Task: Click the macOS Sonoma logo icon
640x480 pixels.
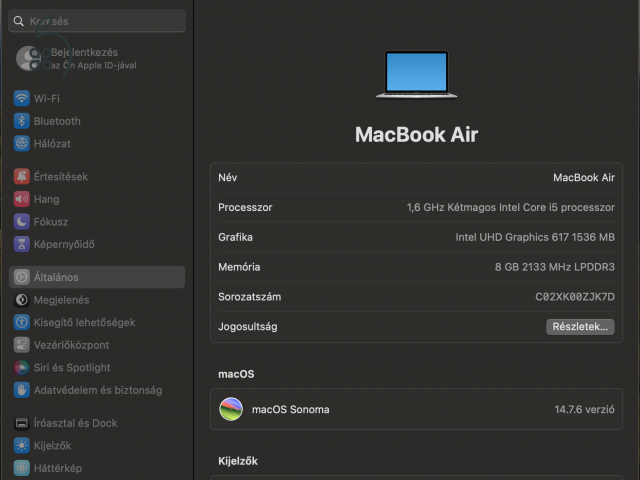Action: [x=231, y=409]
